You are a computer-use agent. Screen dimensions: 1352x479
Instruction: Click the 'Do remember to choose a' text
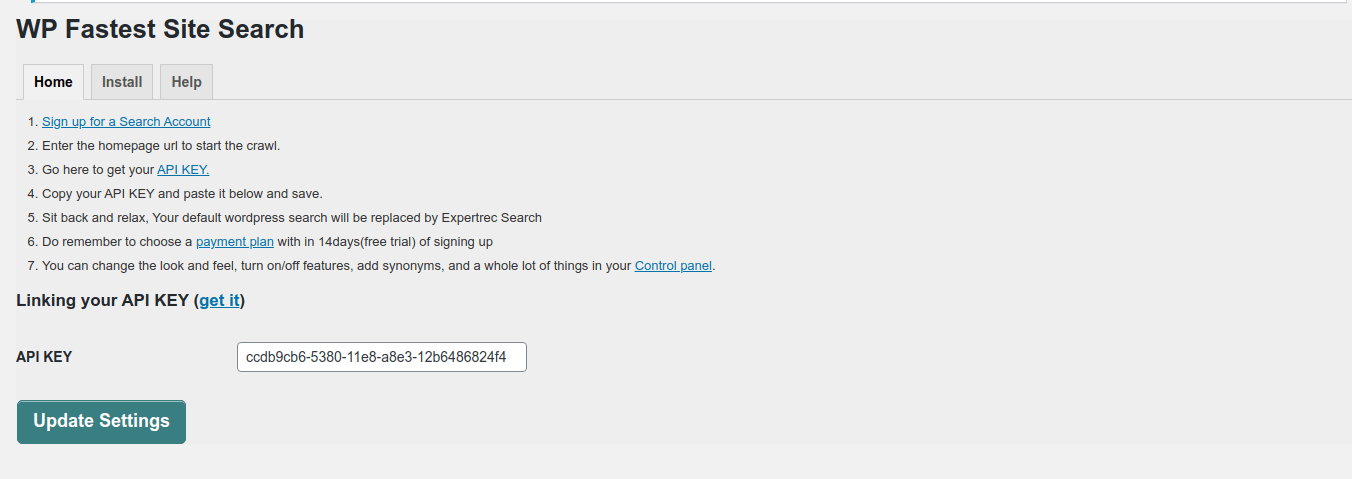tap(117, 242)
